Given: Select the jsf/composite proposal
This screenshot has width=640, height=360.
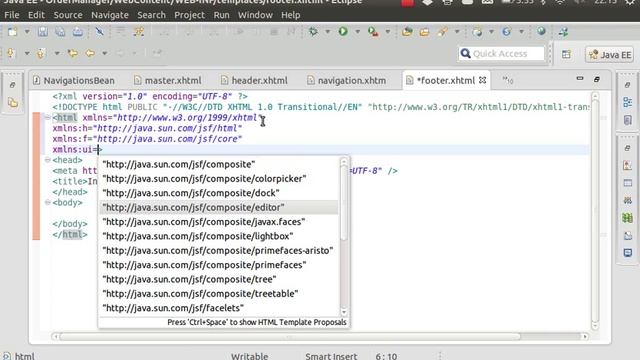Looking at the screenshot, I should (x=218, y=164).
